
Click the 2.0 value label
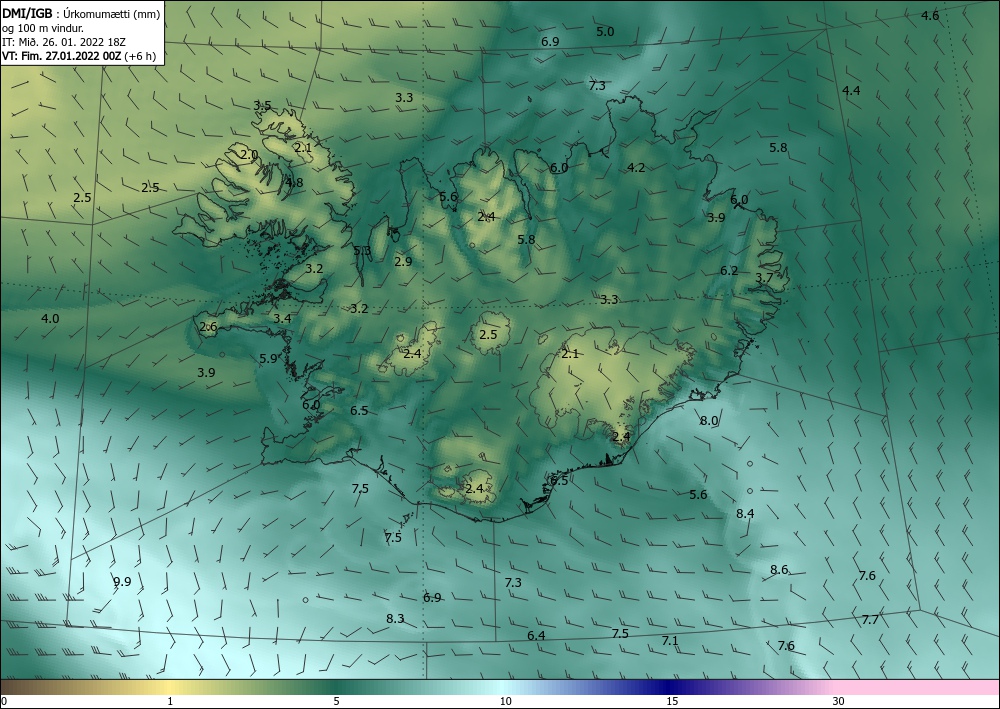coord(249,155)
